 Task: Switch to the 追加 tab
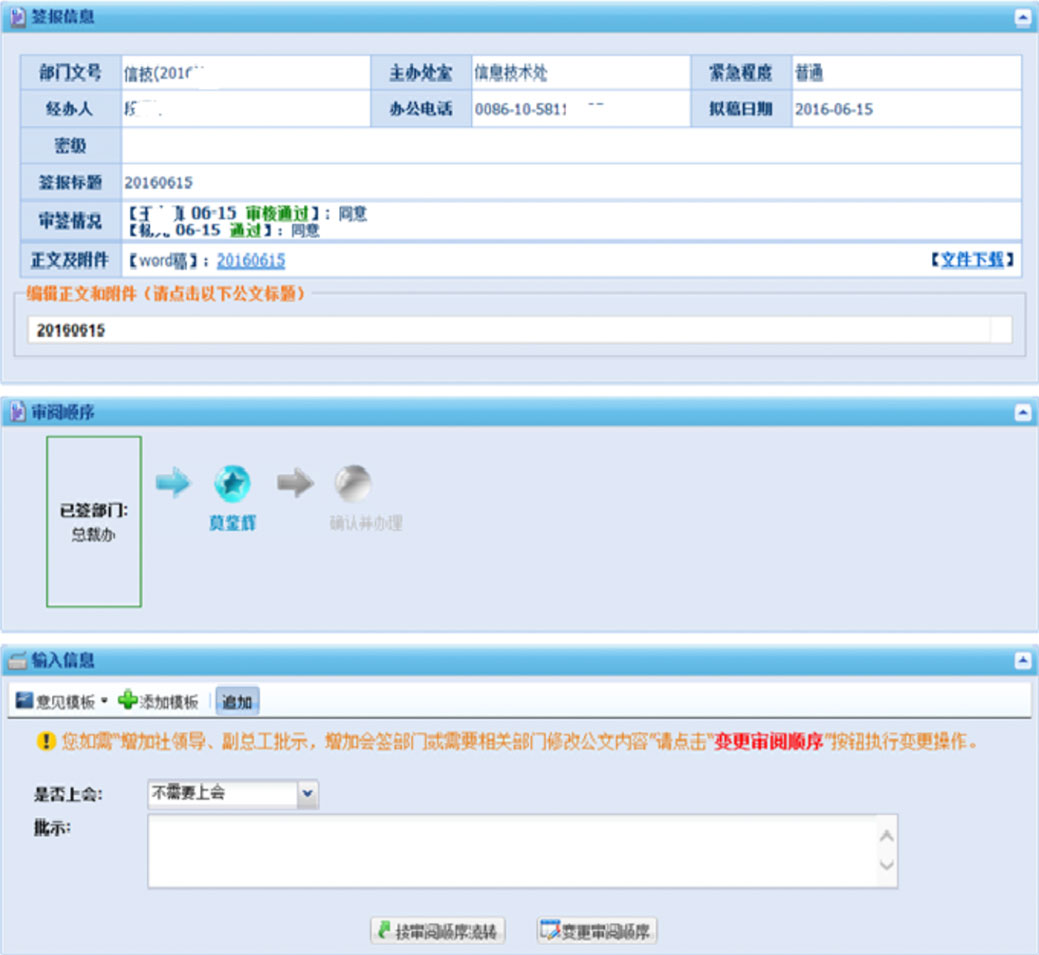click(x=237, y=700)
